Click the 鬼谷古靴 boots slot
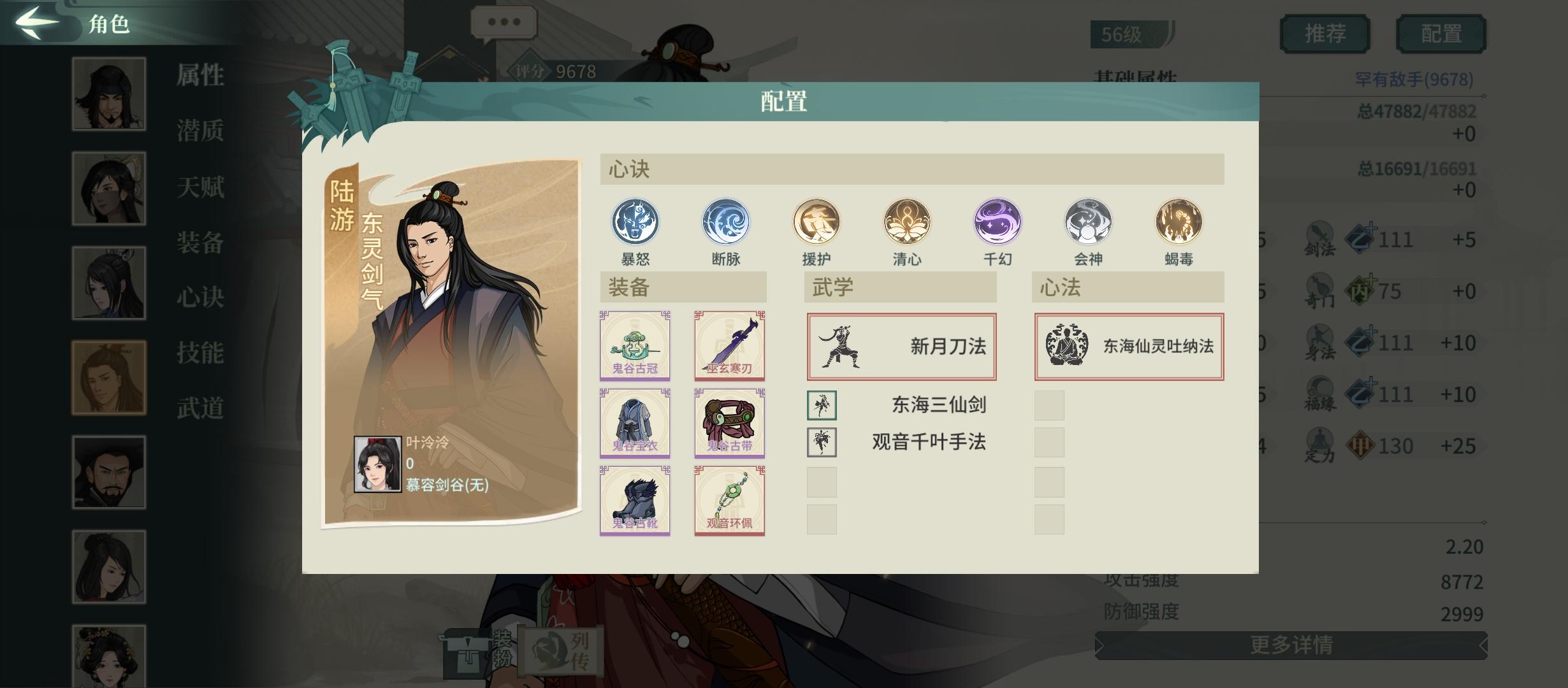 click(635, 501)
